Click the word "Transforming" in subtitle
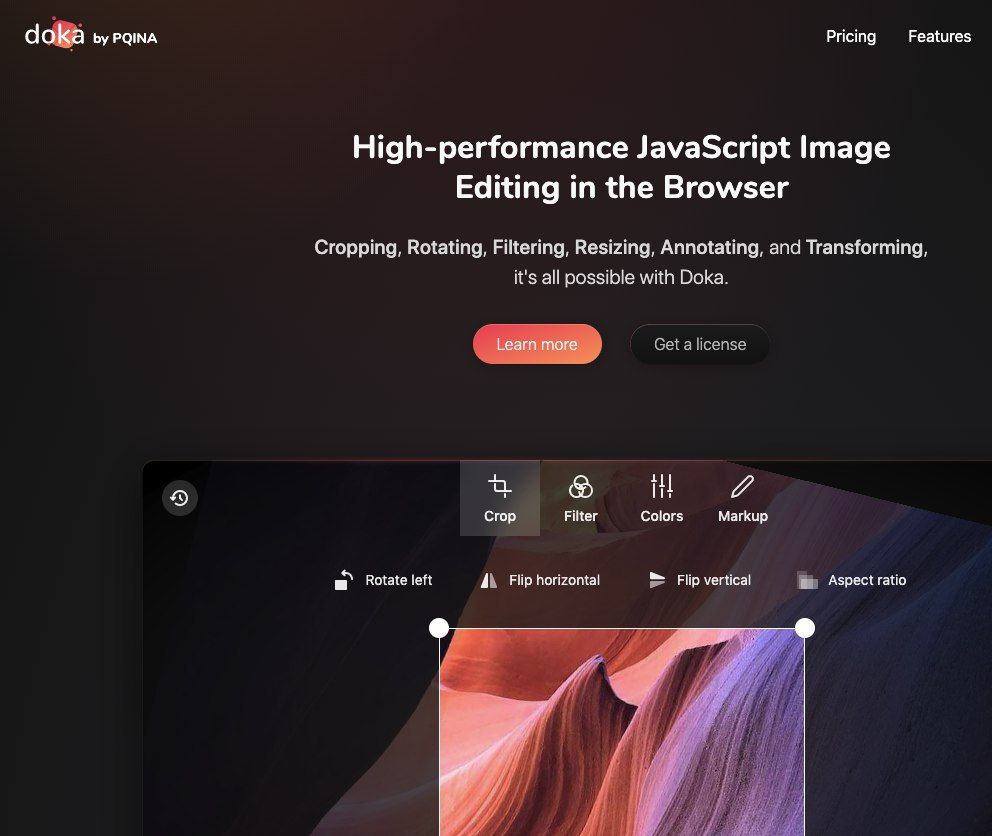This screenshot has width=992, height=836. pyautogui.click(x=864, y=247)
